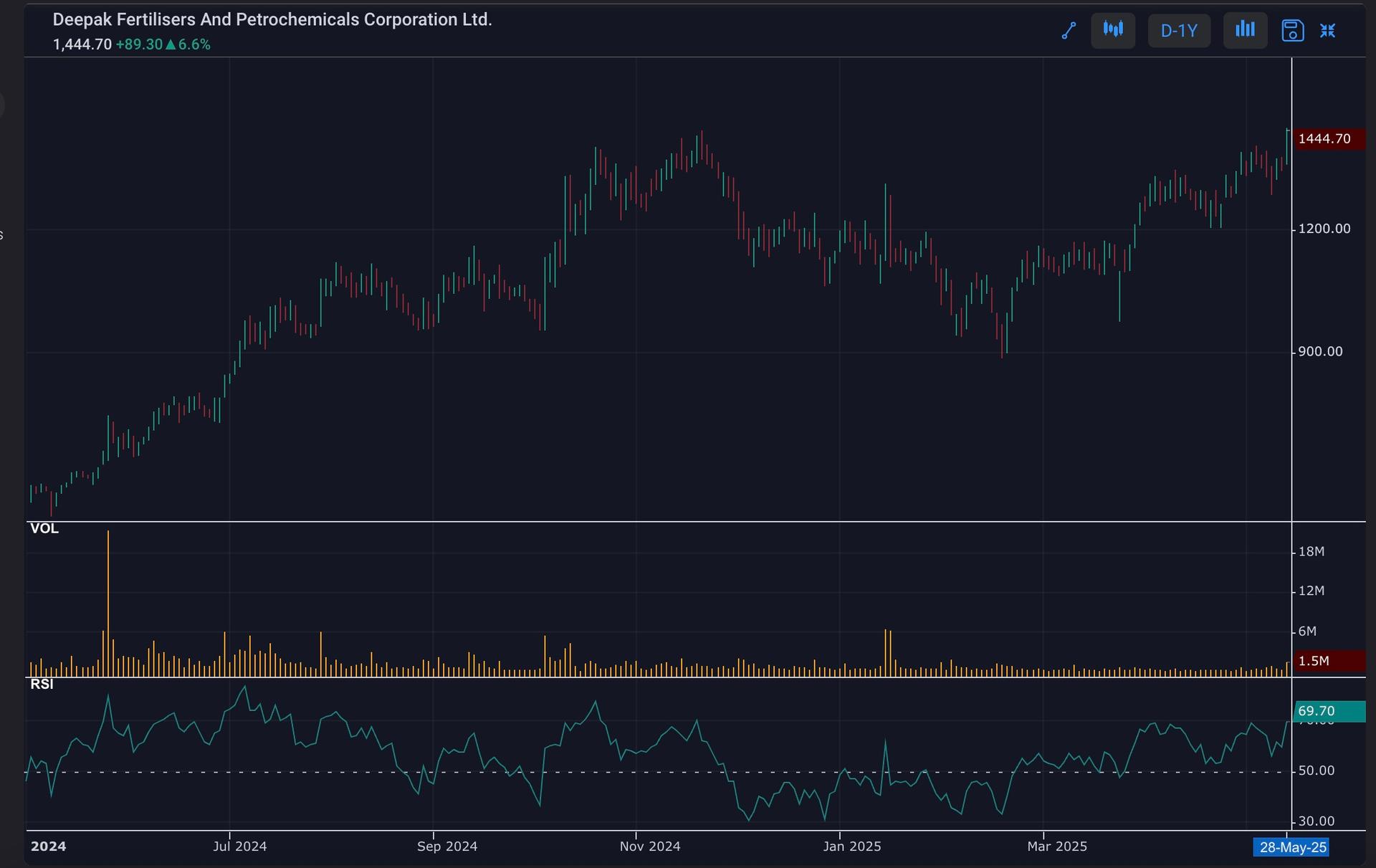Click the Mar 2025 time axis label
This screenshot has height=868, width=1376.
click(1057, 846)
